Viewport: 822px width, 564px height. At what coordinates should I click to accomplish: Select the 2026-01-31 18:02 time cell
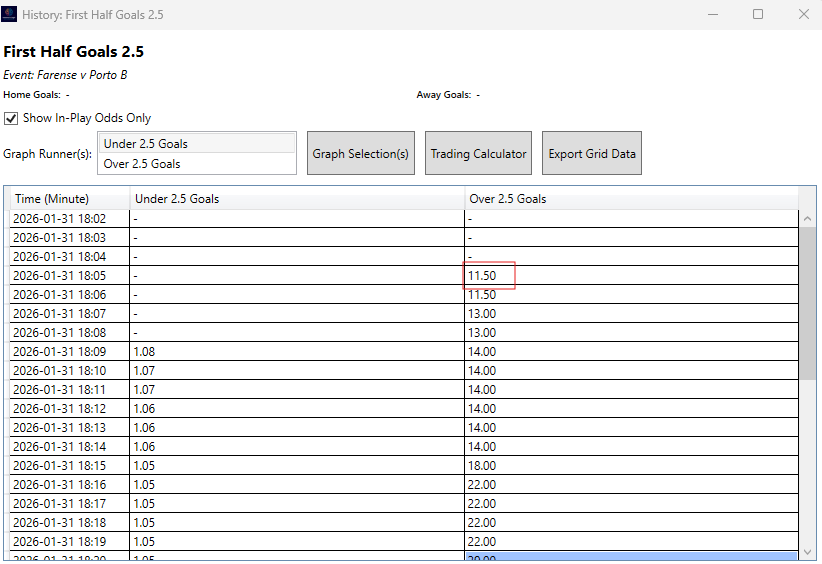68,219
